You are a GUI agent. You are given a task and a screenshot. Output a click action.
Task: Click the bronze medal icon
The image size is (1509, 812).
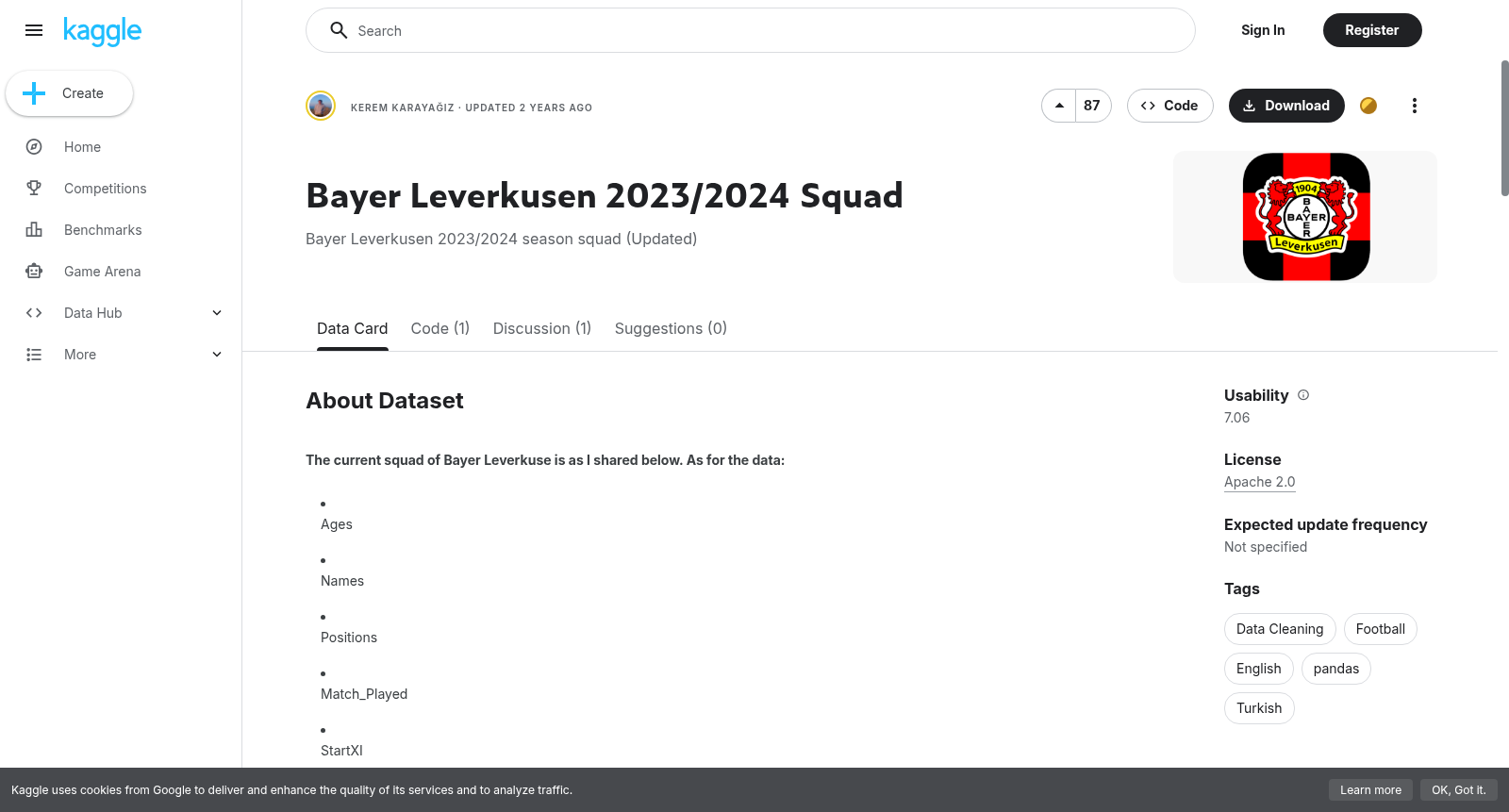point(1368,106)
